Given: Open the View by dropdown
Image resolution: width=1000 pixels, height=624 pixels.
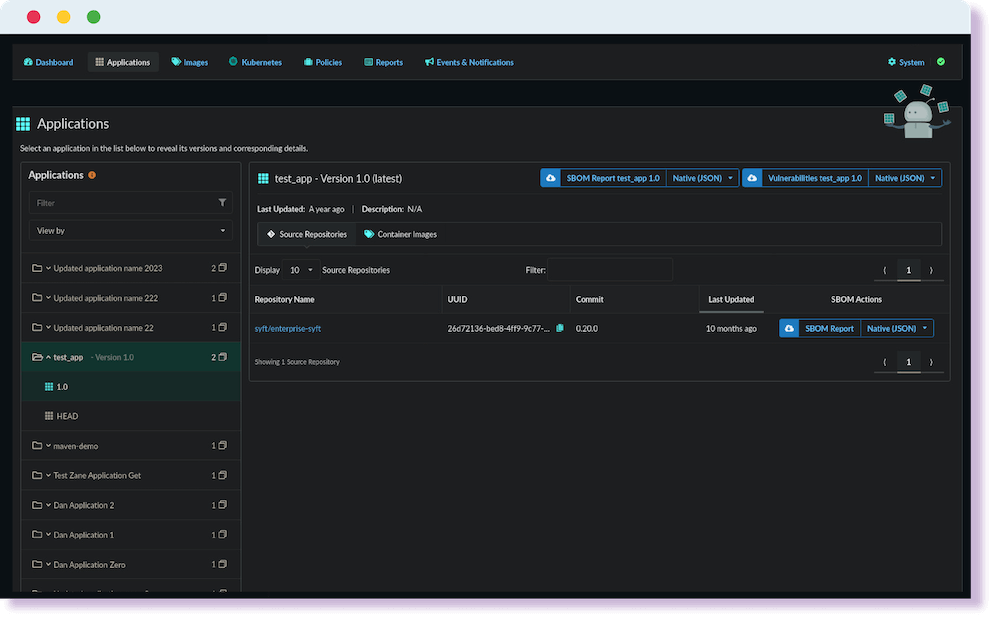Looking at the screenshot, I should tap(131, 231).
